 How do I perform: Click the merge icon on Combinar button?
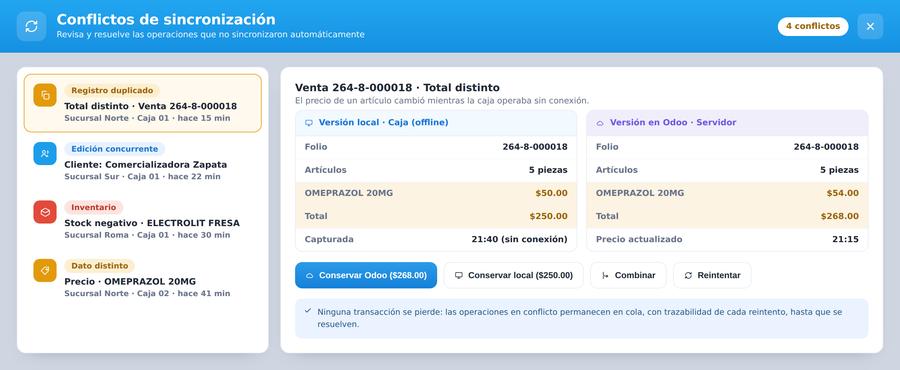tap(605, 276)
